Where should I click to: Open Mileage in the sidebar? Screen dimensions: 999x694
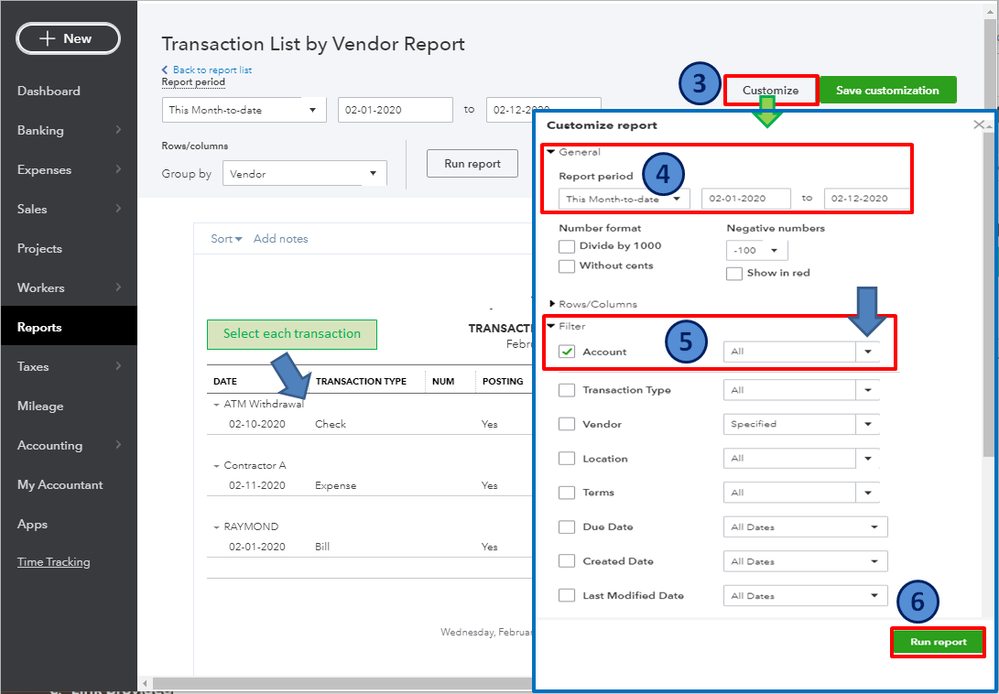[40, 406]
